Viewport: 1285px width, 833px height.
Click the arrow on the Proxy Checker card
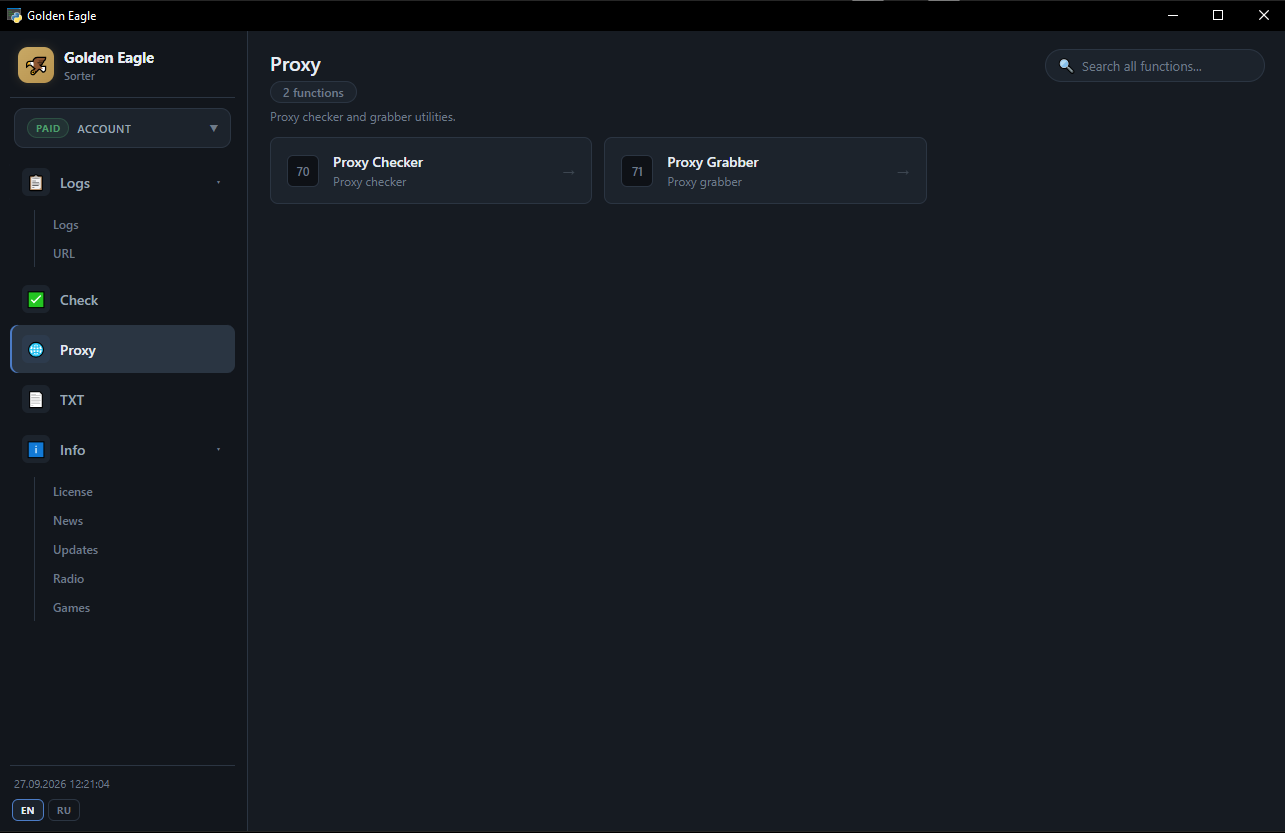point(568,172)
